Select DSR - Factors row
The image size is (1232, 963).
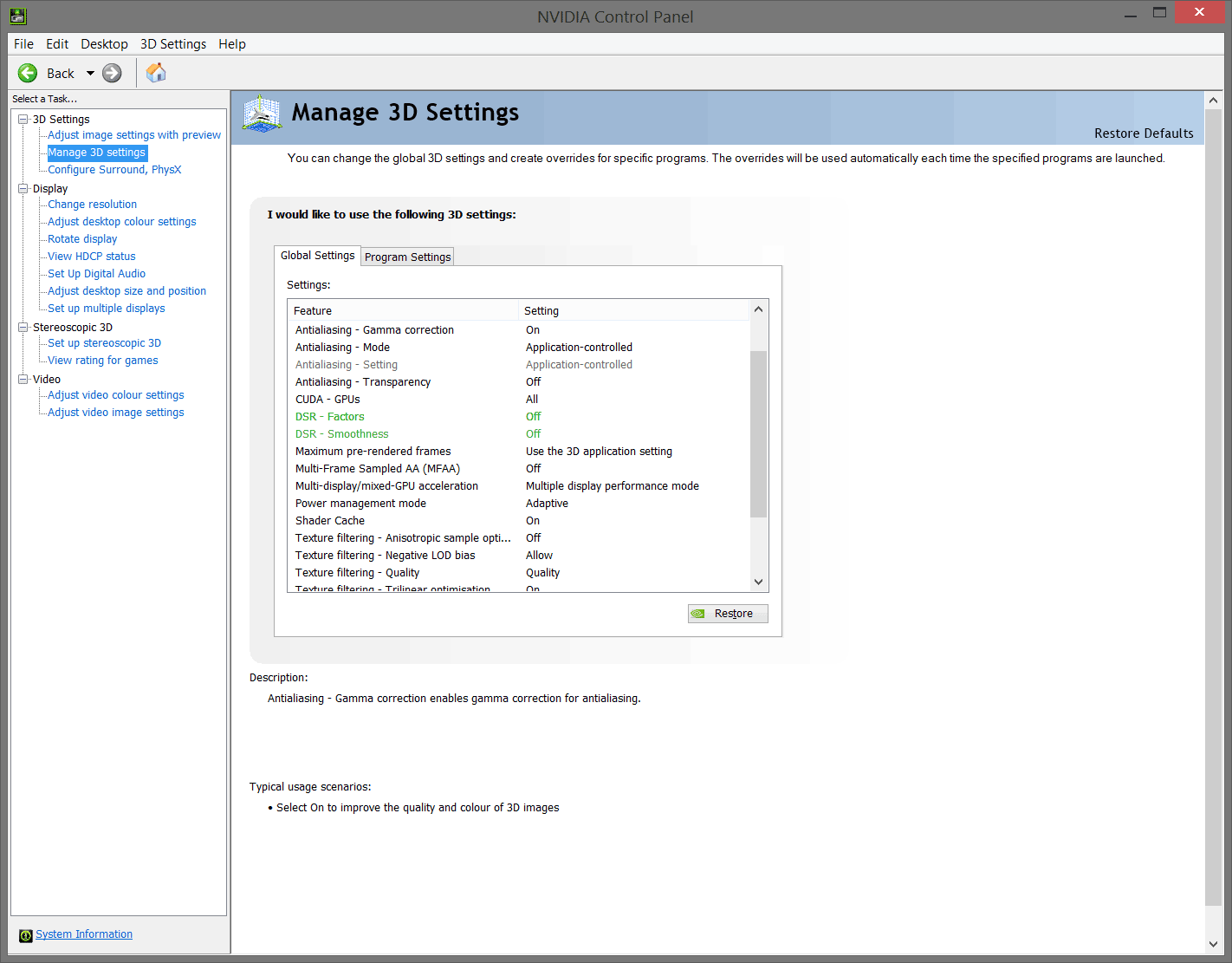[x=518, y=417]
